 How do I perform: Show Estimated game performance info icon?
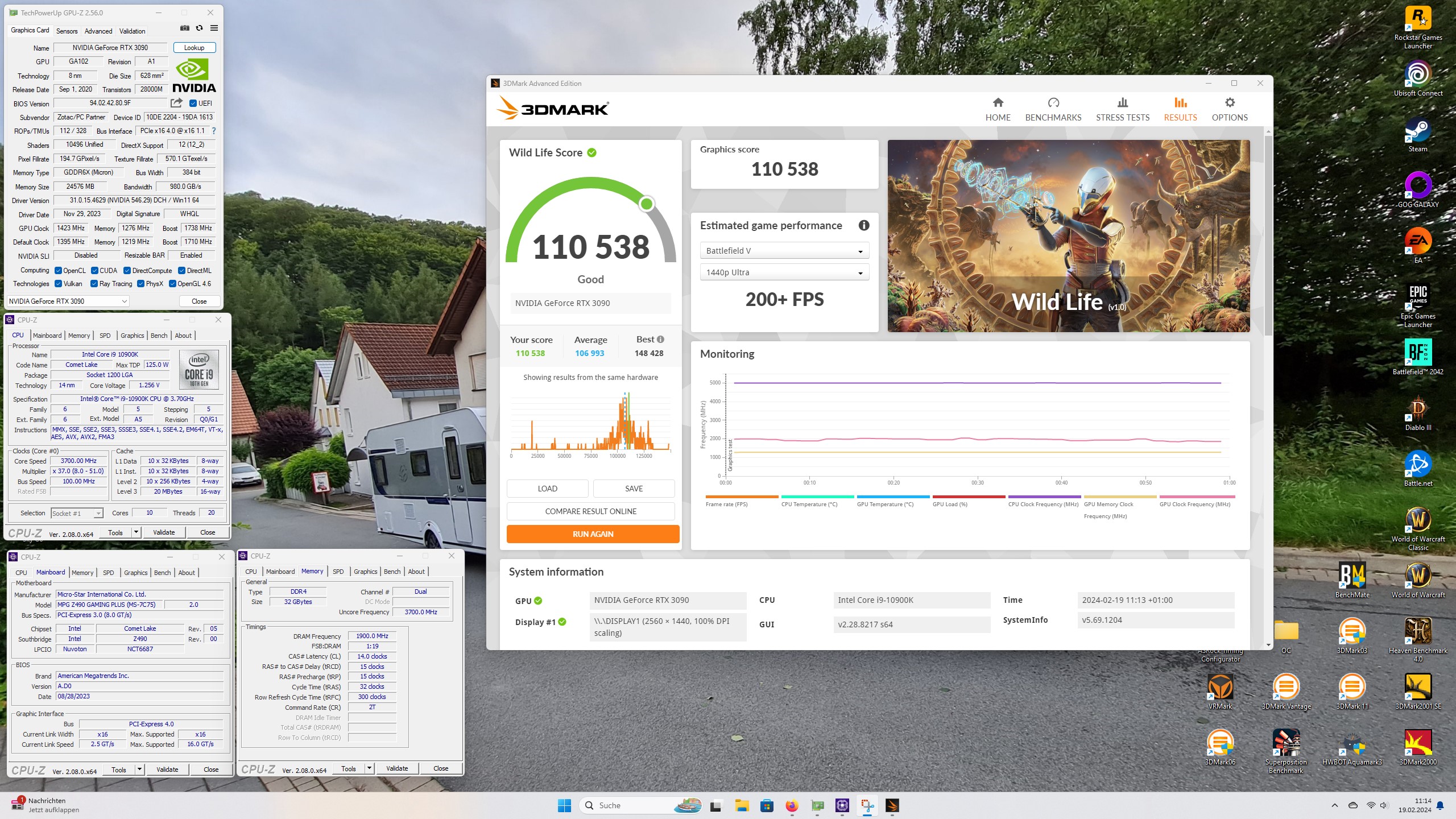pos(864,225)
